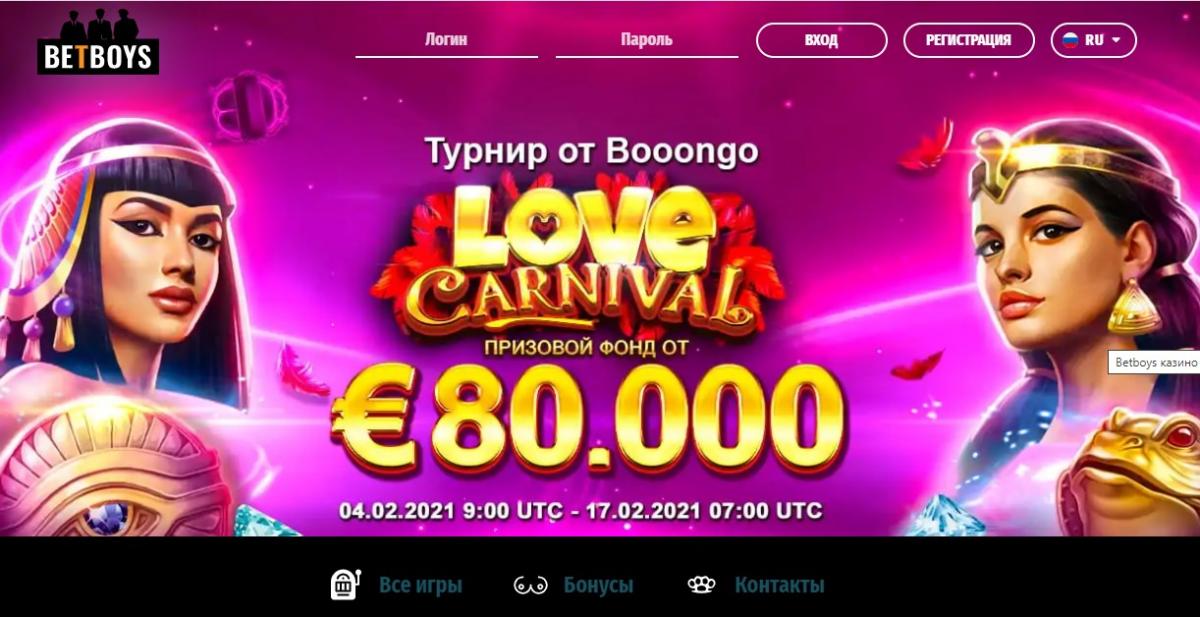Click the brass knuckles icon beside Контакты
The width and height of the screenshot is (1200, 617).
(x=702, y=585)
